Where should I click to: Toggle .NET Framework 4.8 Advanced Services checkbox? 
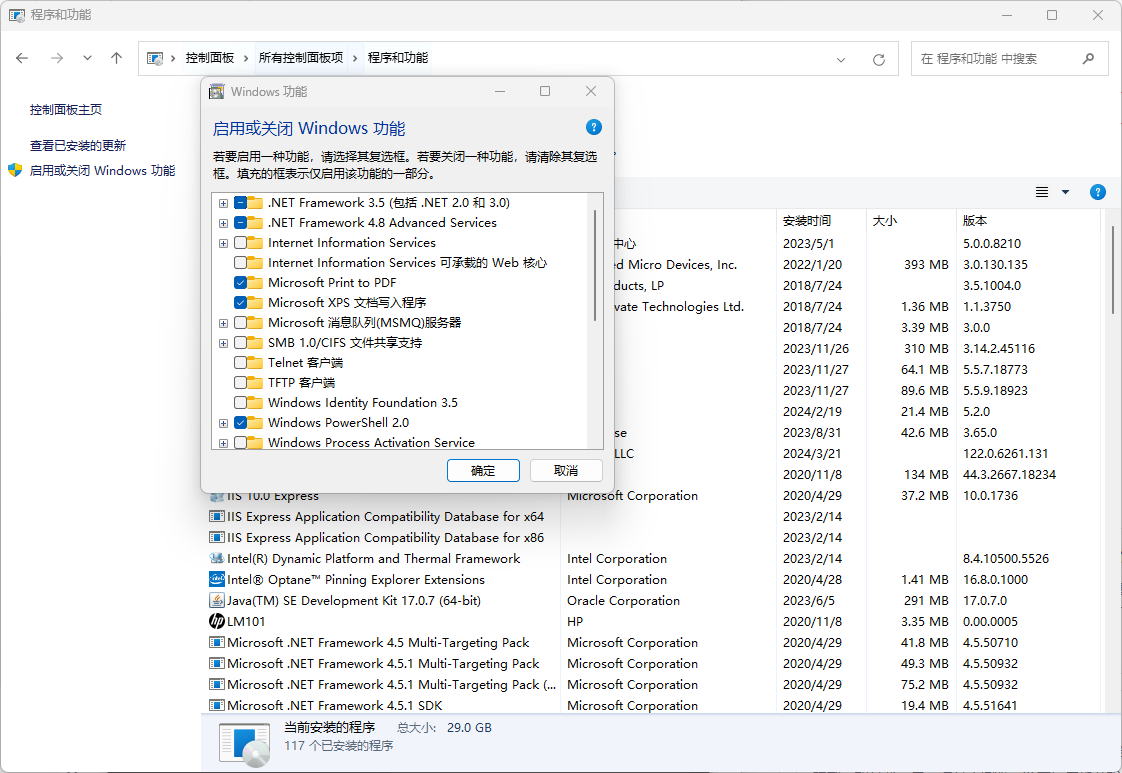240,223
